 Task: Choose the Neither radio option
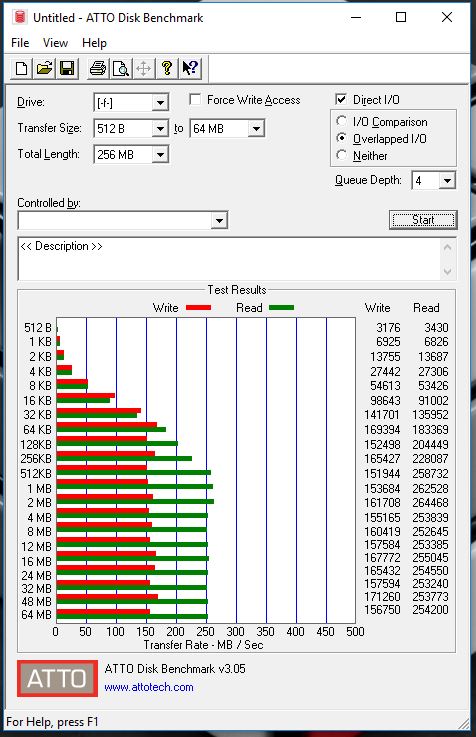coord(342,155)
